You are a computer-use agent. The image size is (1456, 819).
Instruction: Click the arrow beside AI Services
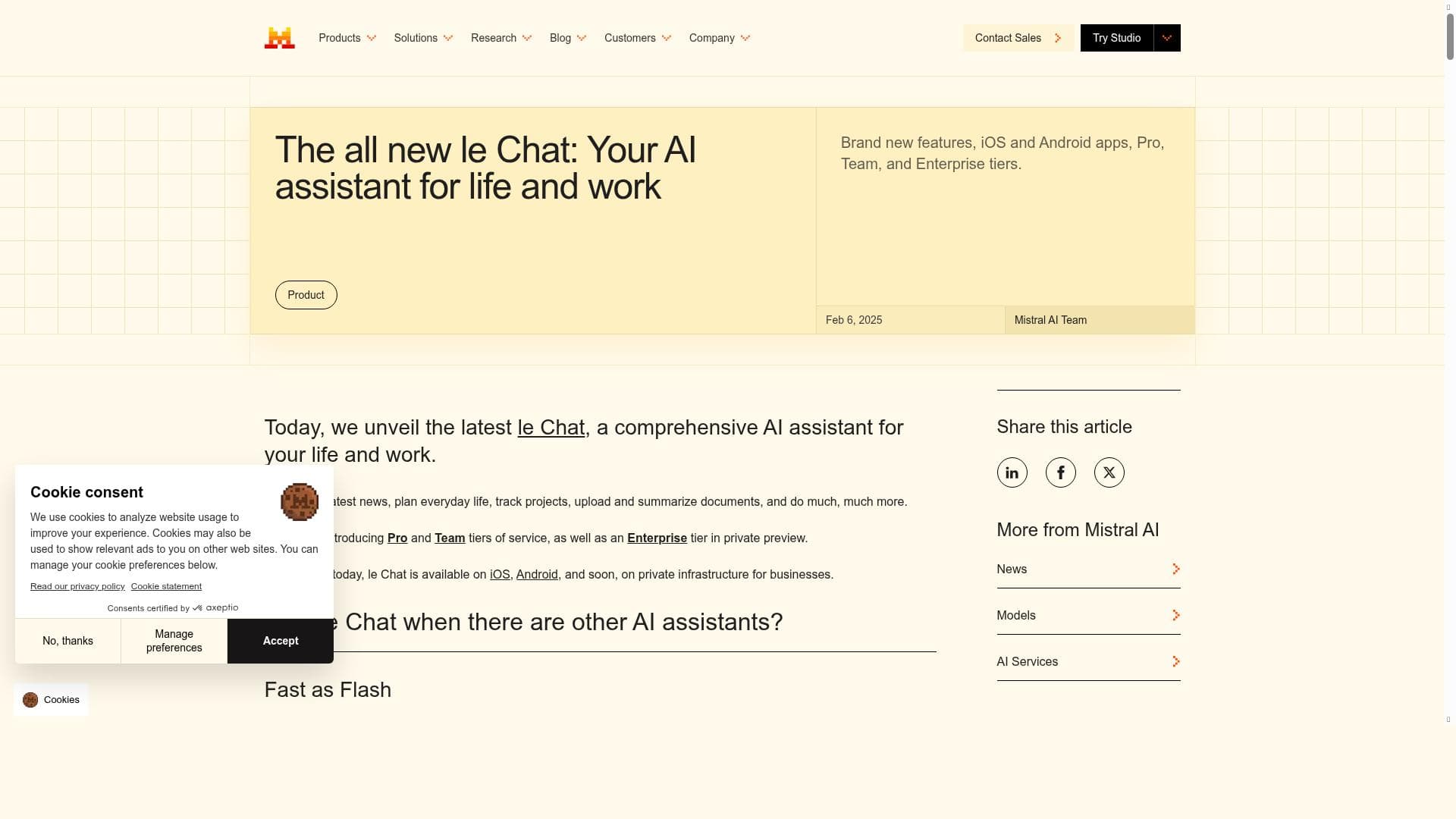click(1175, 662)
